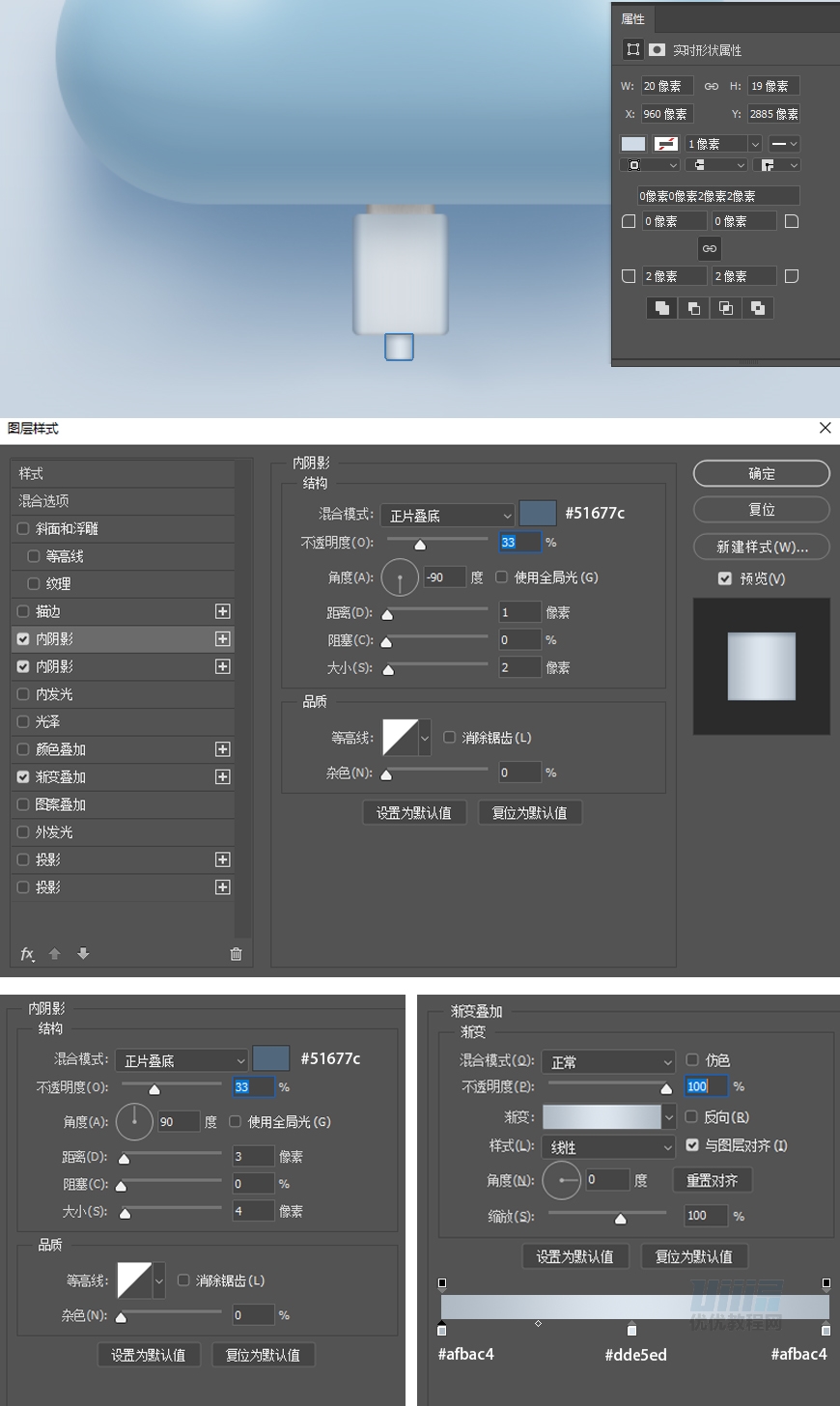
Task: Click the trash icon to delete effect
Action: click(236, 954)
